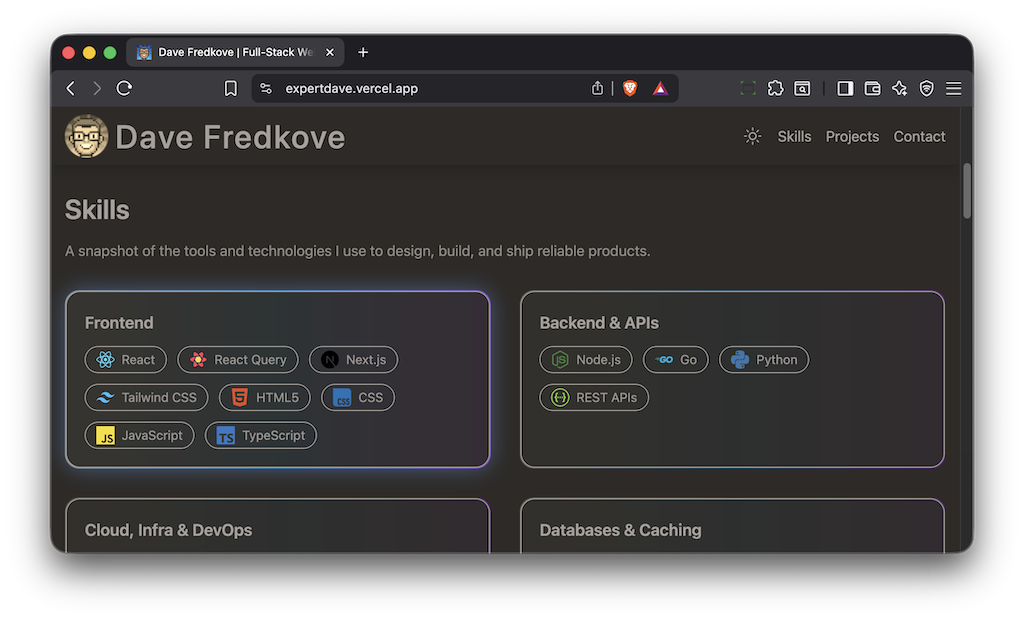Open Projects nav link

[852, 137]
